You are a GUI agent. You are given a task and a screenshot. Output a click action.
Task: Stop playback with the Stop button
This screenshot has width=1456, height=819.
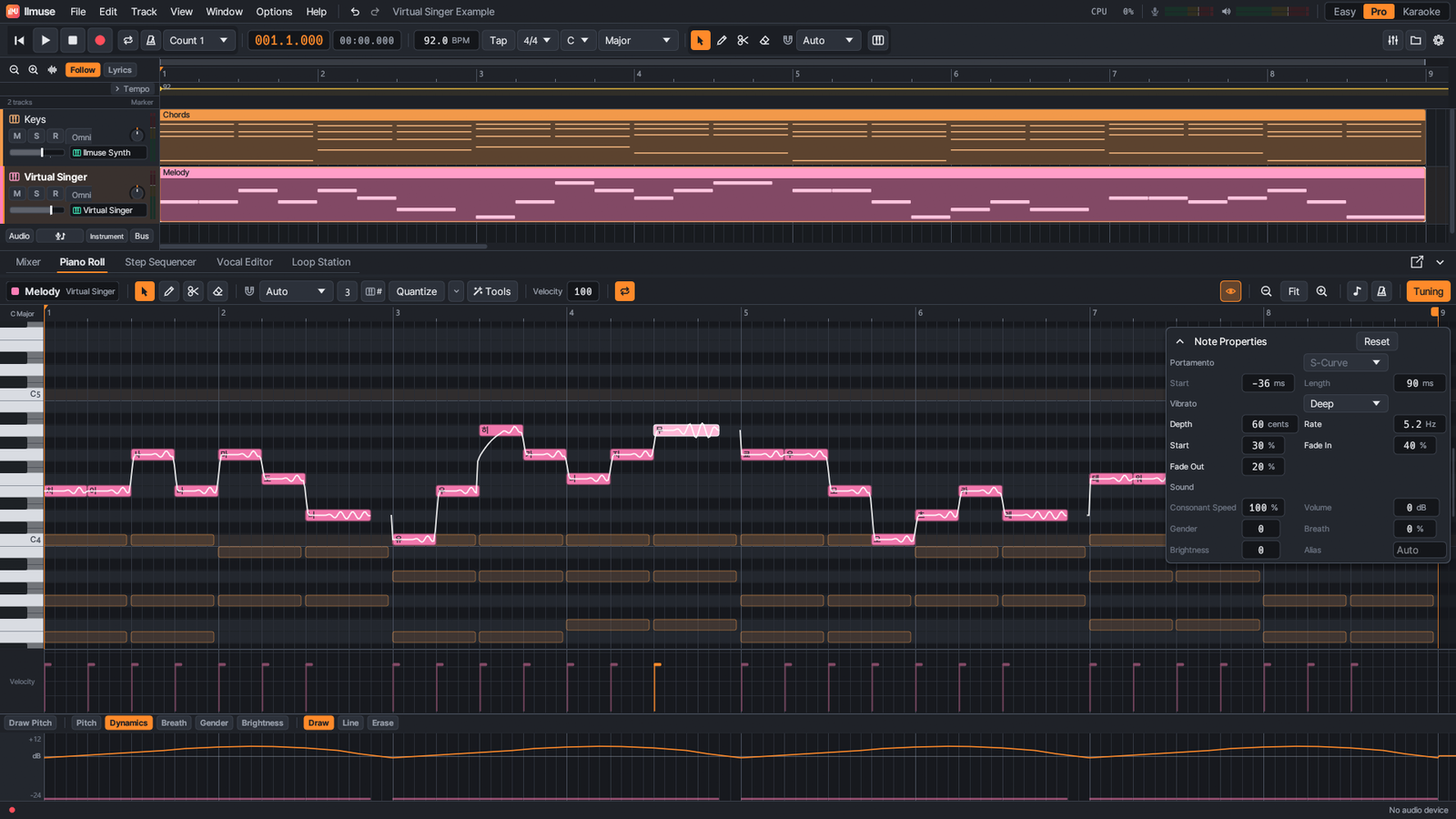pos(73,40)
